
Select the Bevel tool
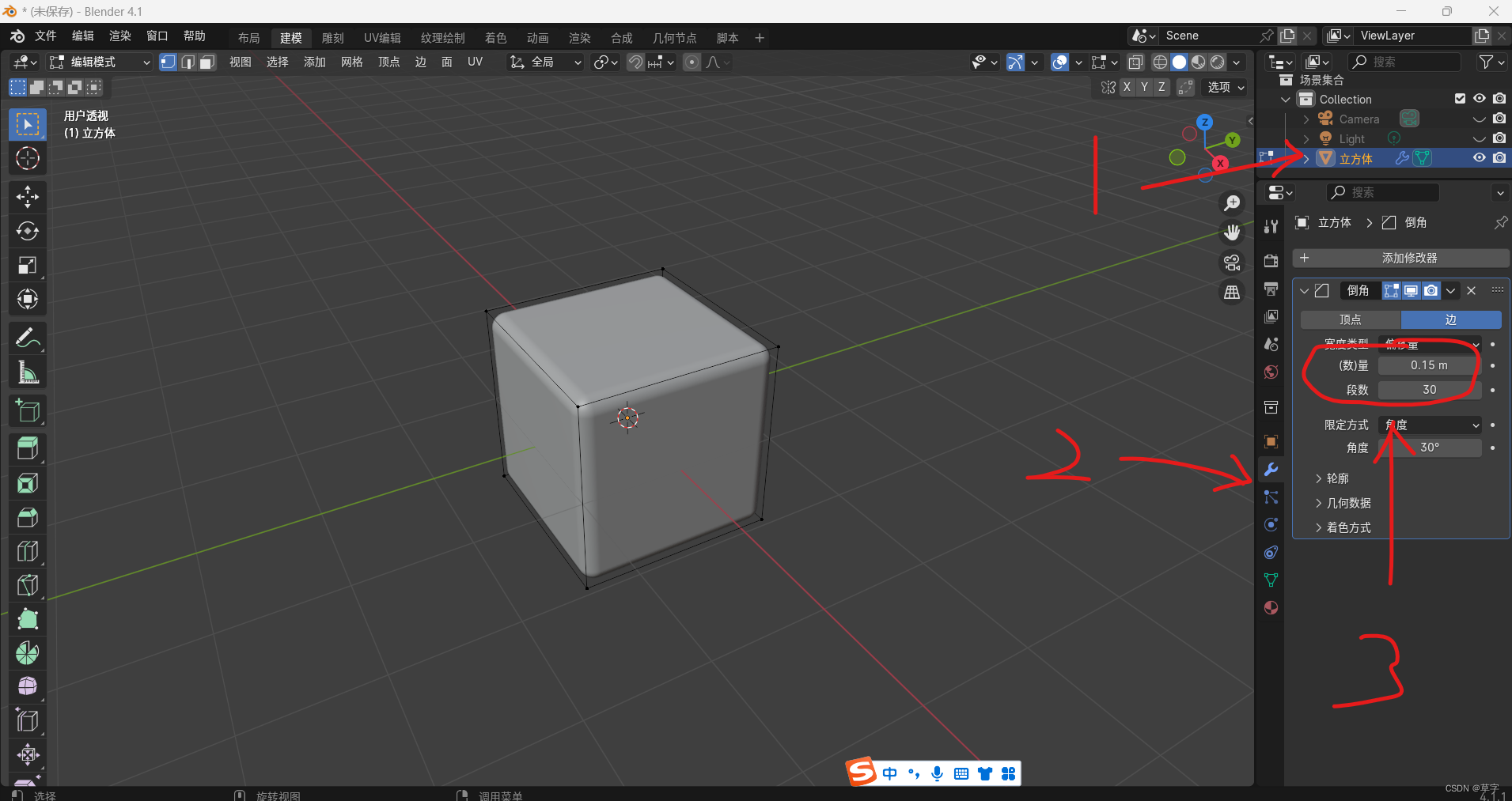point(28,516)
